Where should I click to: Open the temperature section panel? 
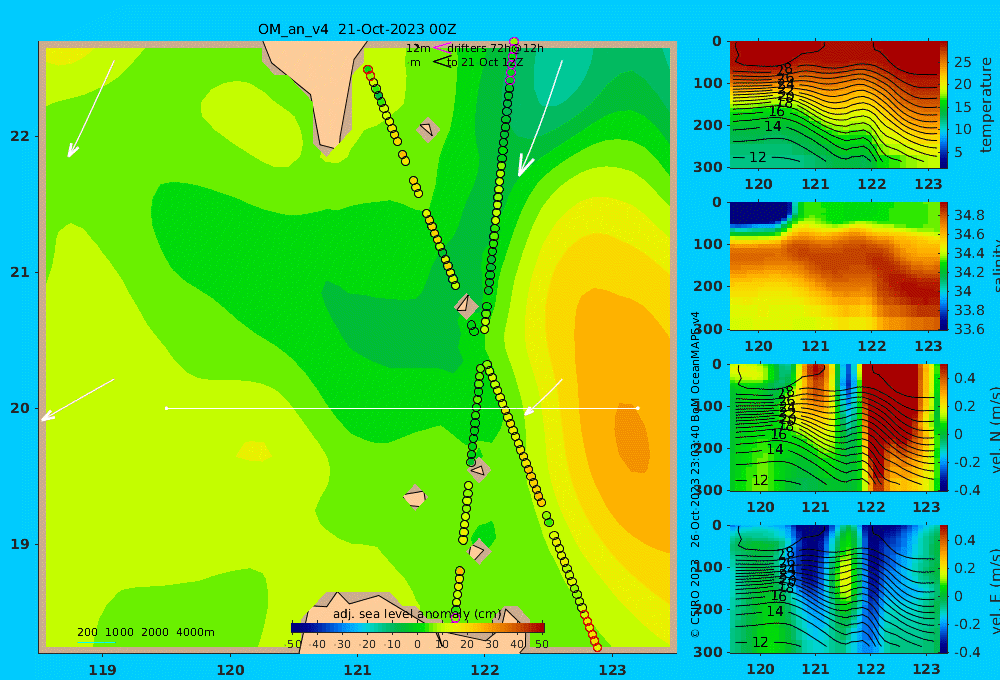coord(834,105)
